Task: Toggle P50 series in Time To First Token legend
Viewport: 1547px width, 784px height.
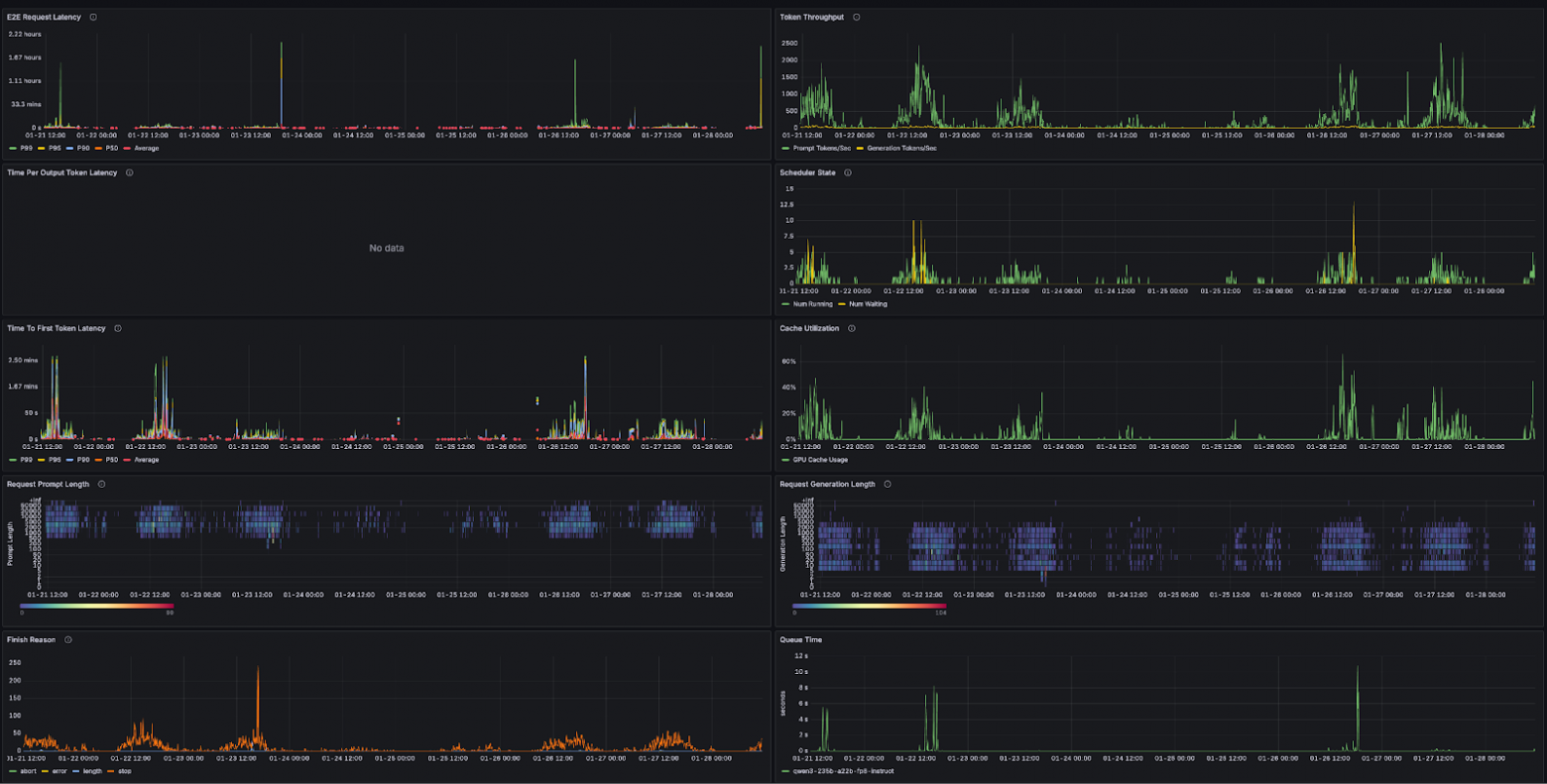Action: (107, 460)
